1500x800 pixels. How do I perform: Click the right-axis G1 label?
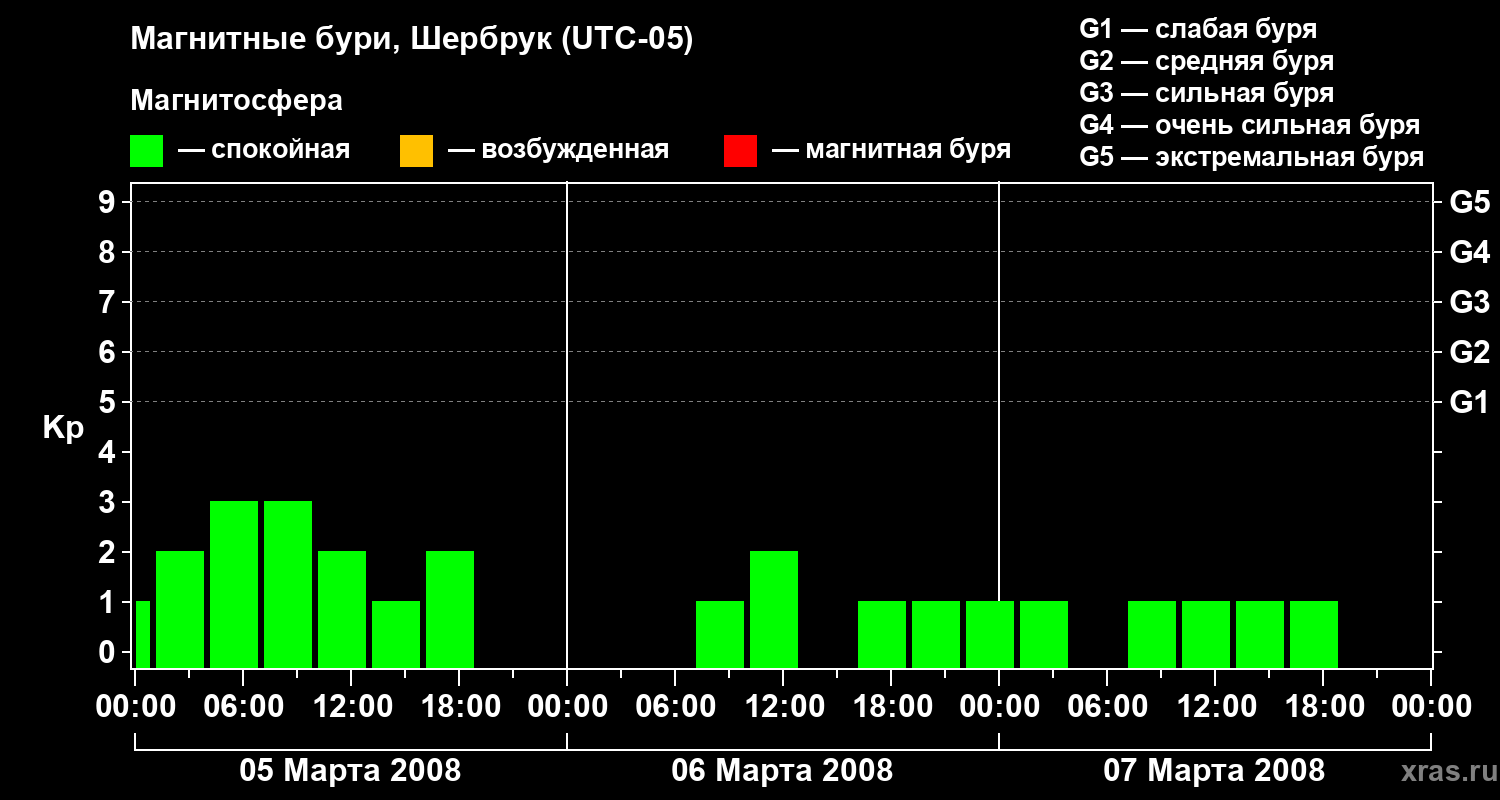click(1469, 402)
